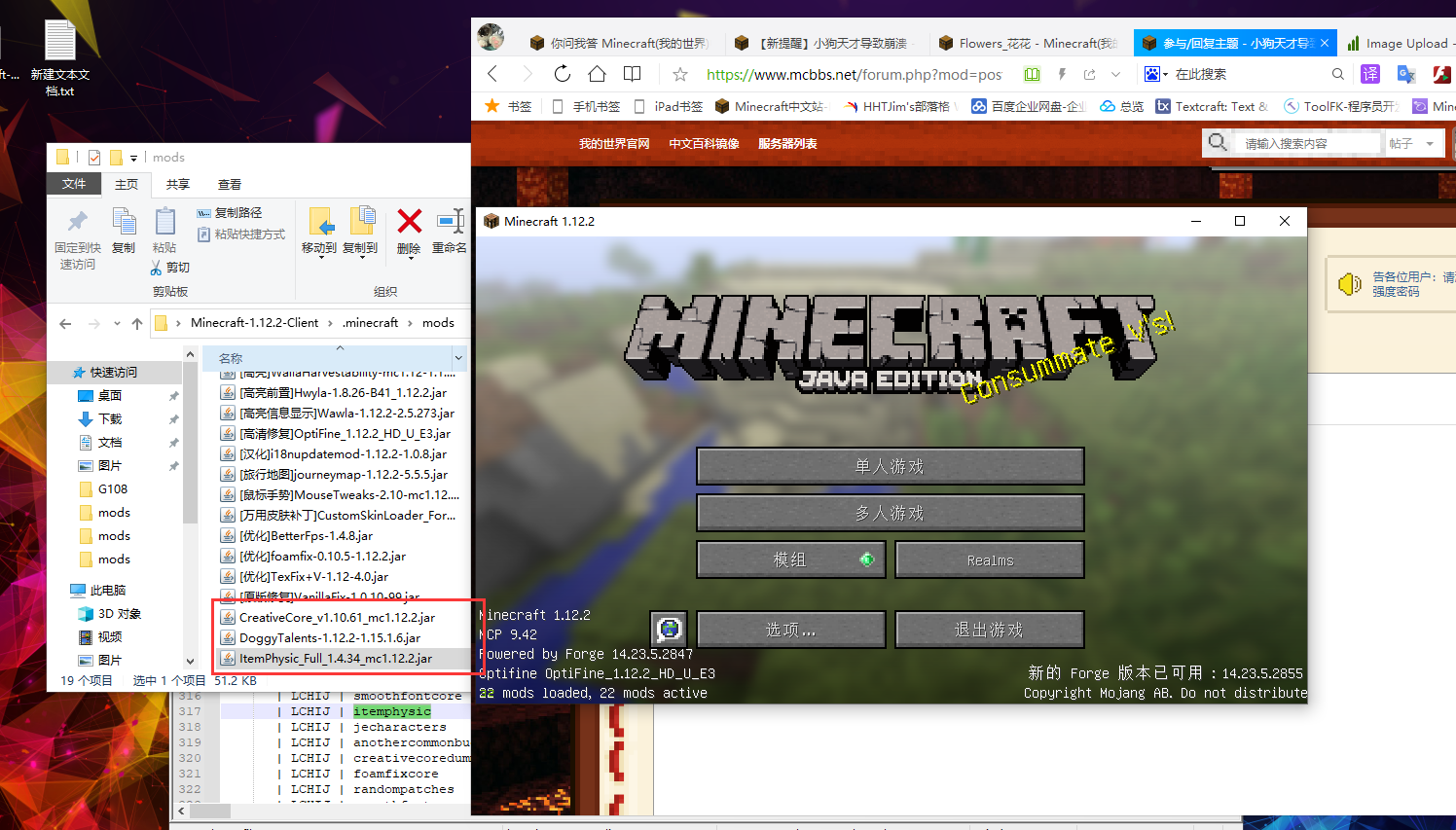Select 下载 in Explorer navigation pane
This screenshot has height=830, width=1456.
click(110, 418)
